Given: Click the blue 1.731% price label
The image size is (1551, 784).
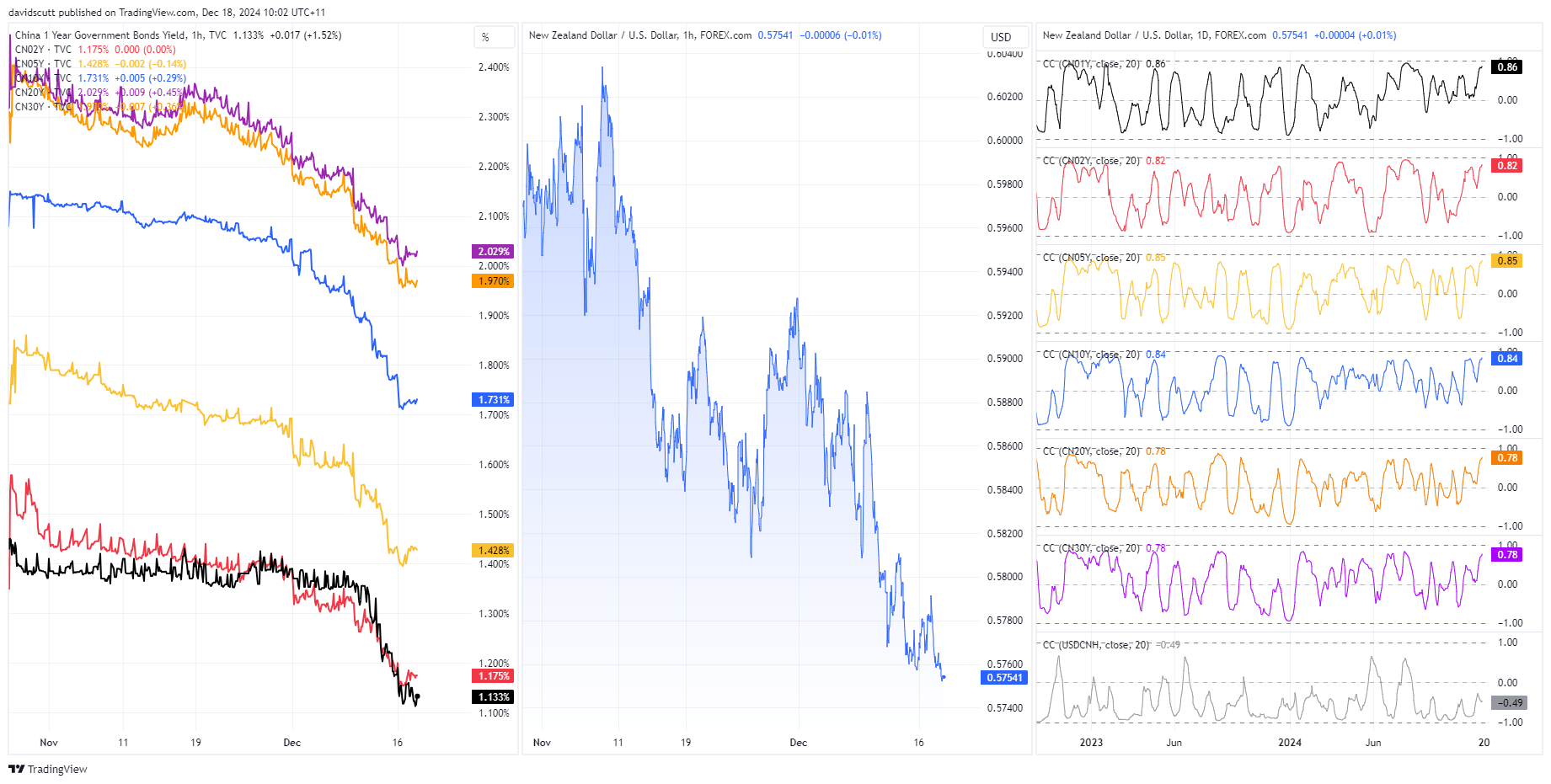Looking at the screenshot, I should (x=493, y=400).
